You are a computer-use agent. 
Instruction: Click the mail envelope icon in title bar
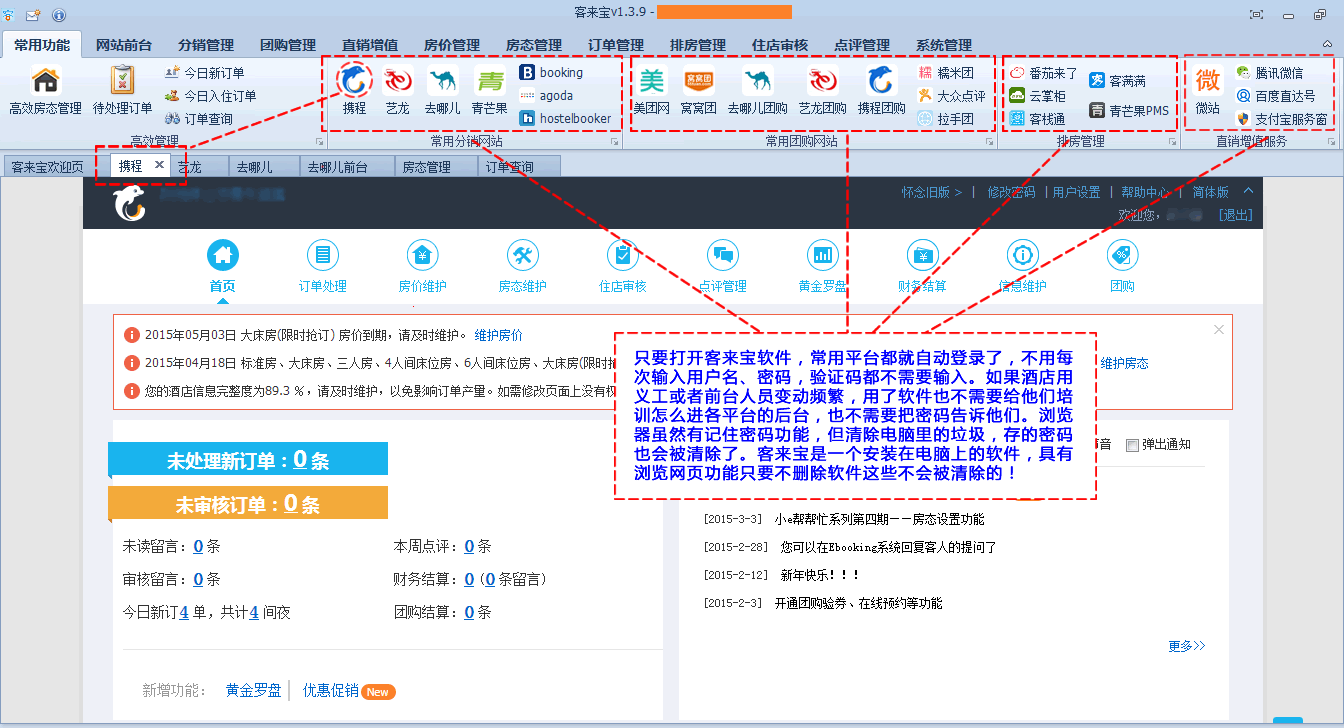pos(33,15)
